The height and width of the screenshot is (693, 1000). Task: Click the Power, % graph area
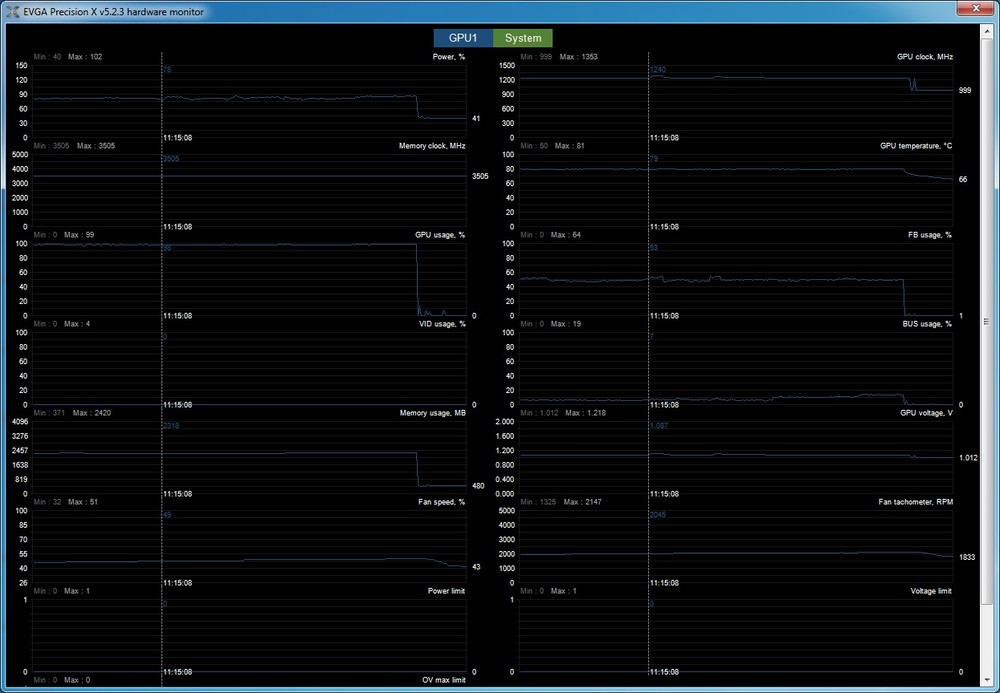coord(249,101)
